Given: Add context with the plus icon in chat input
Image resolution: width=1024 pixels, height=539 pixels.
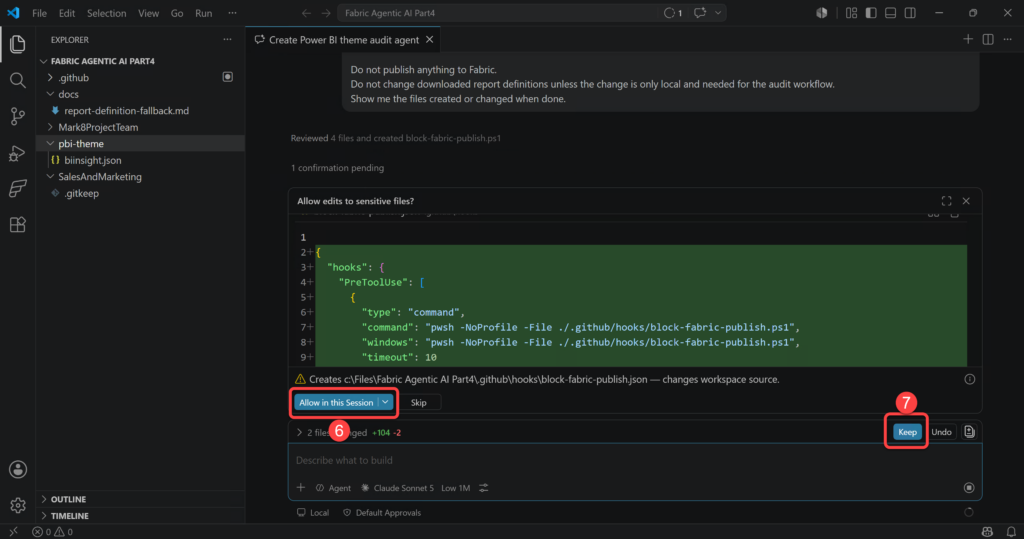Looking at the screenshot, I should pos(300,487).
